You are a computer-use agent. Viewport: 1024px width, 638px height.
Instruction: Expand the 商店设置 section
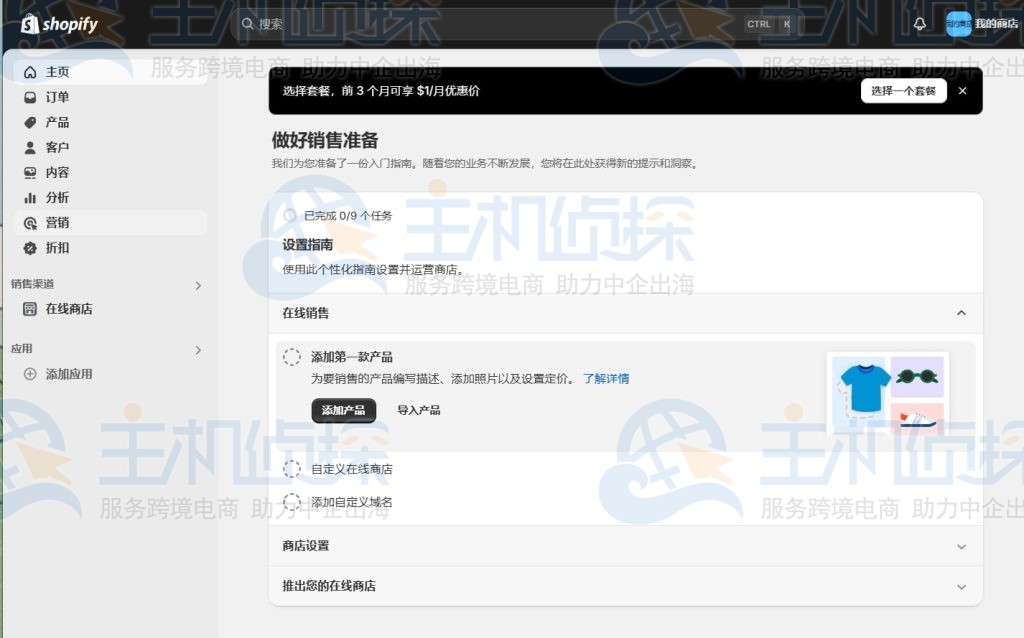961,548
